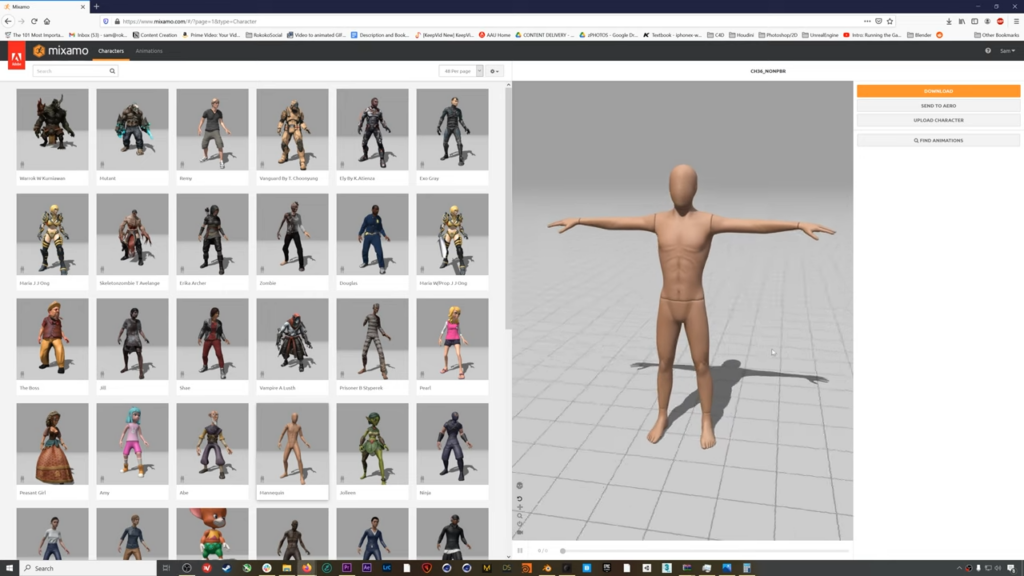Pause the animation playback
The height and width of the screenshot is (576, 1024).
point(520,550)
